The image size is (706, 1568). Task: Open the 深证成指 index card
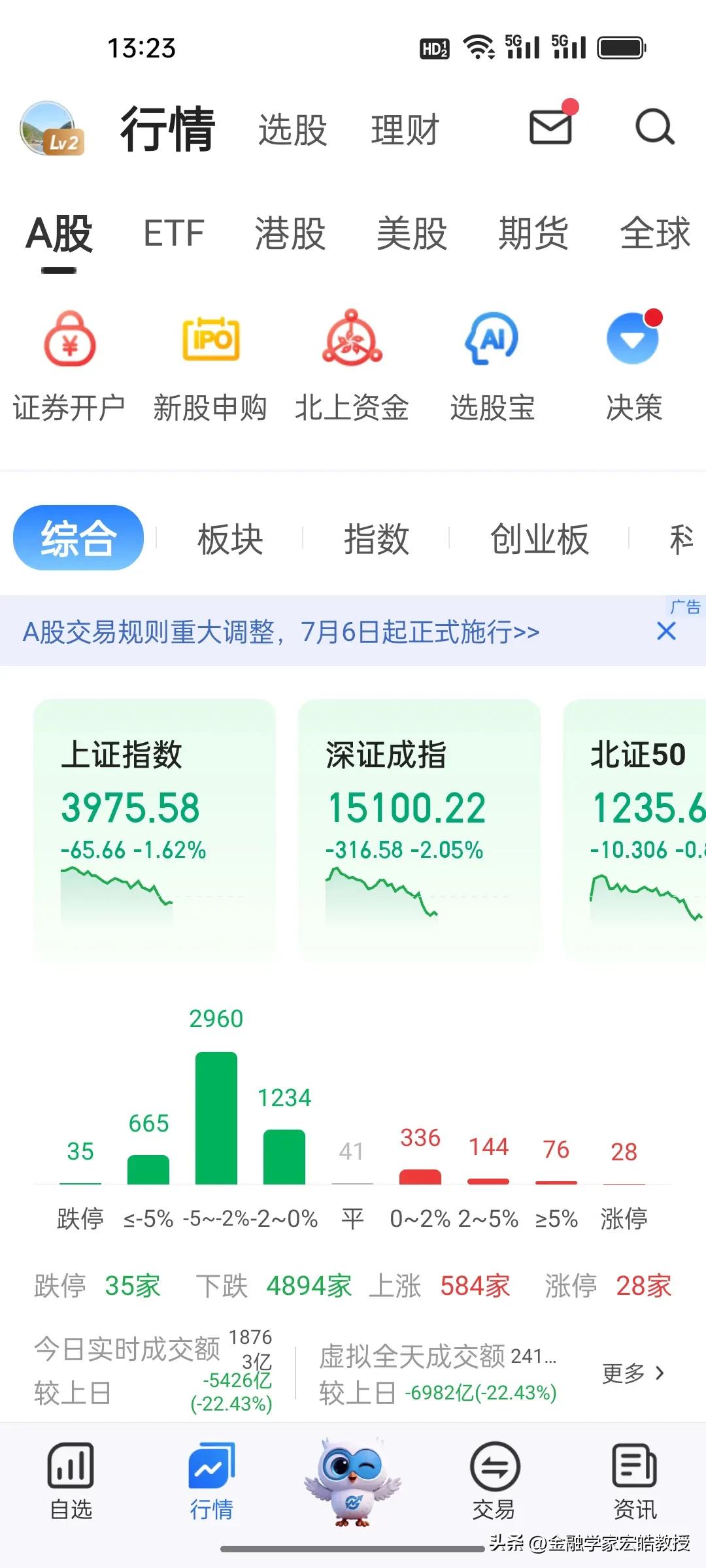click(419, 830)
